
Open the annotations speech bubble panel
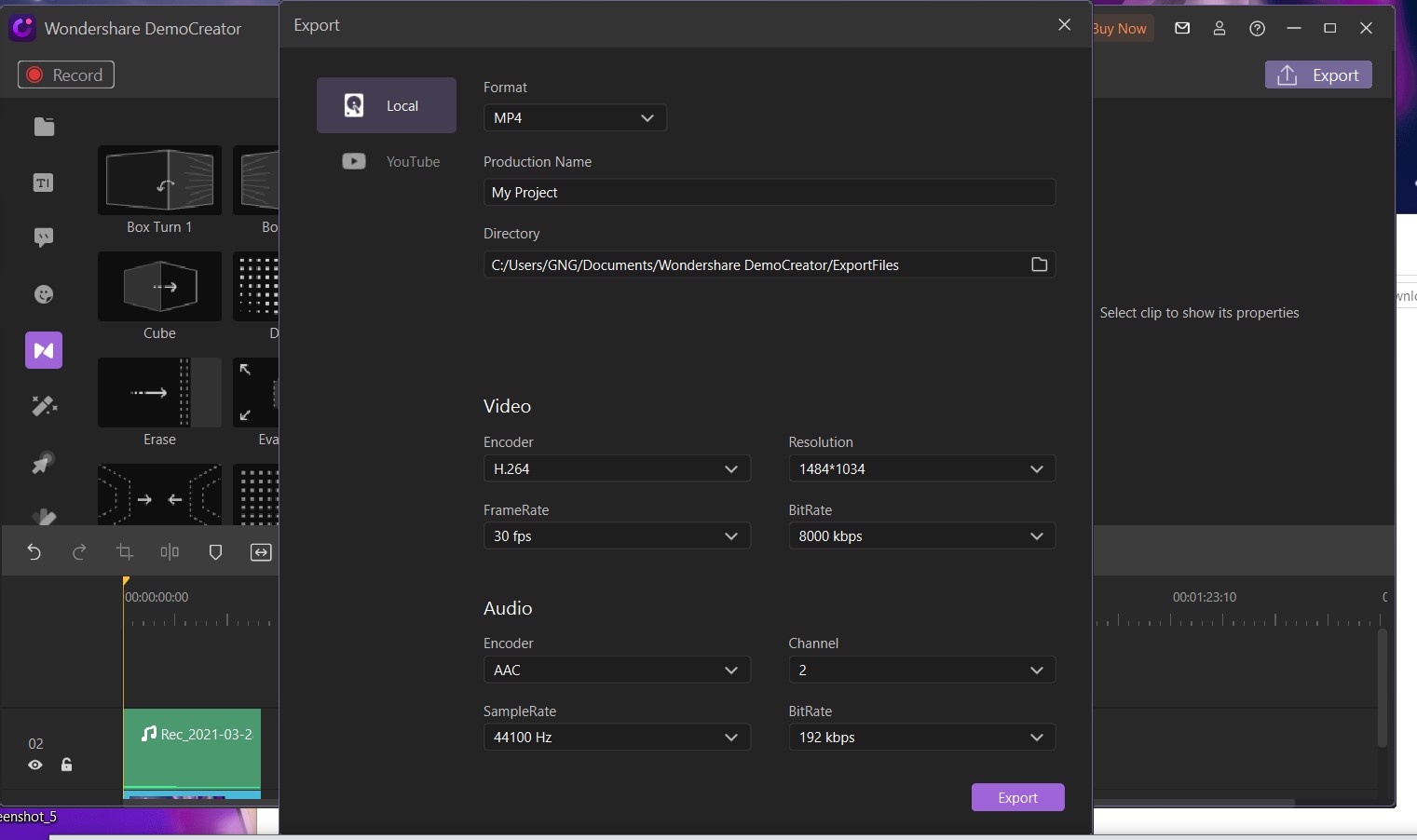click(44, 237)
